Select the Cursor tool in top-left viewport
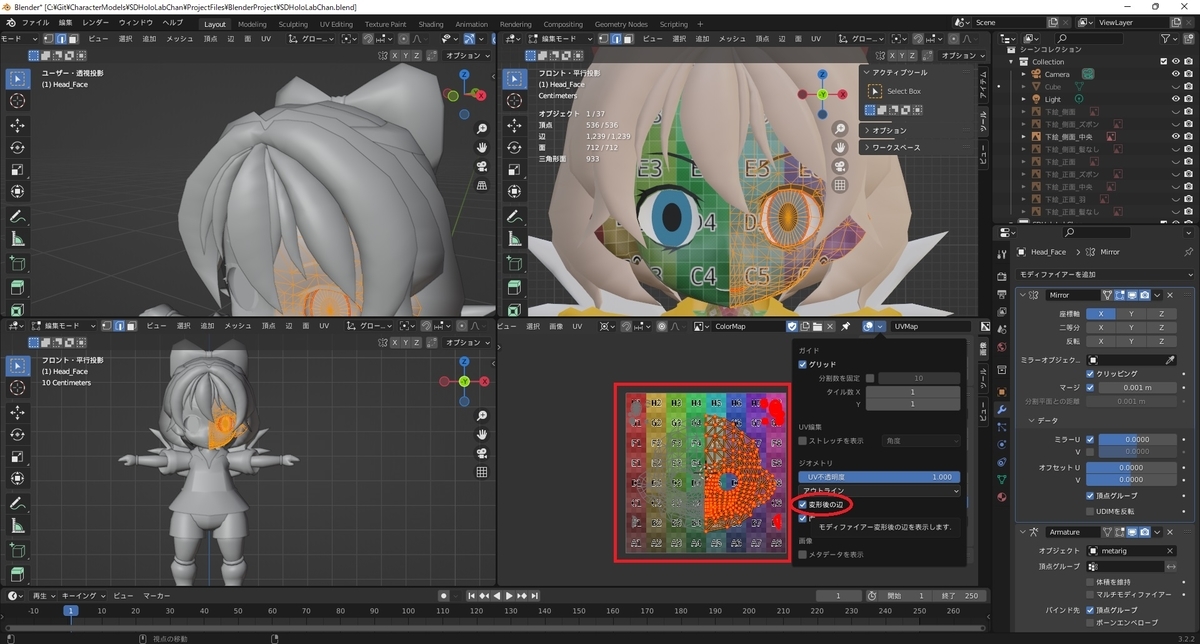This screenshot has height=644, width=1200. pyautogui.click(x=18, y=101)
